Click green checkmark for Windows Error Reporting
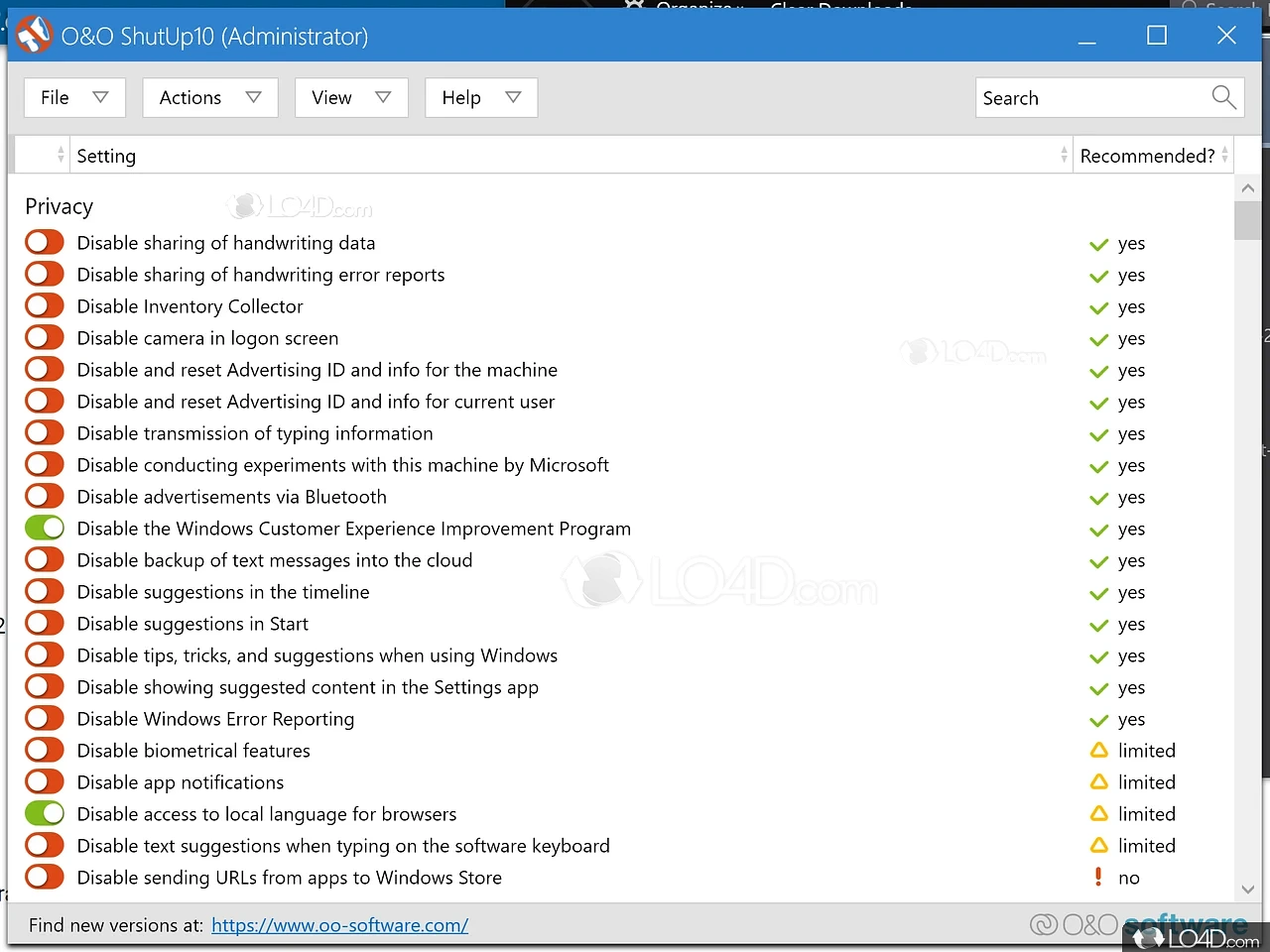The height and width of the screenshot is (952, 1270). point(1098,720)
